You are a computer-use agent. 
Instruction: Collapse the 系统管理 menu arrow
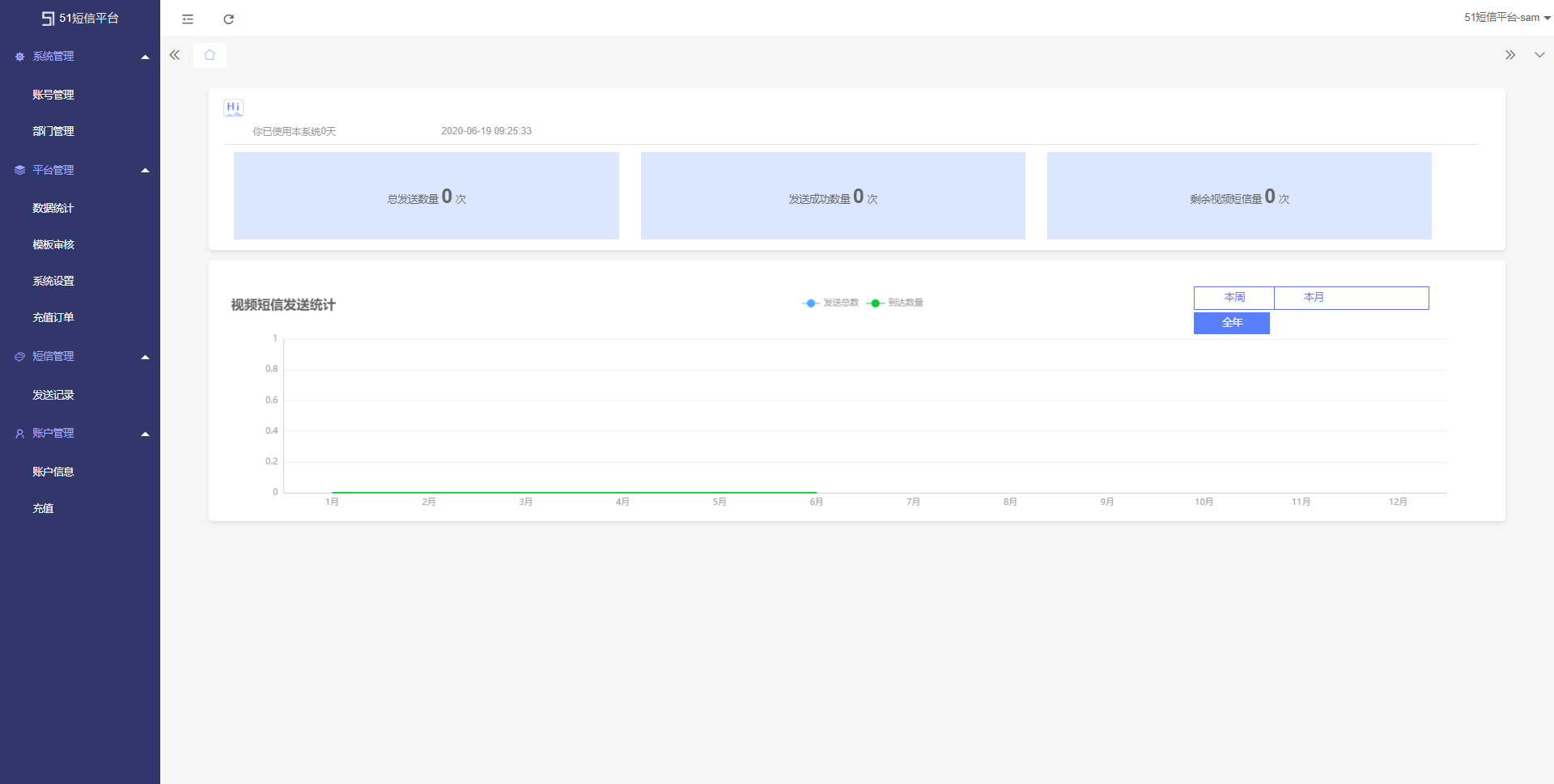point(146,57)
